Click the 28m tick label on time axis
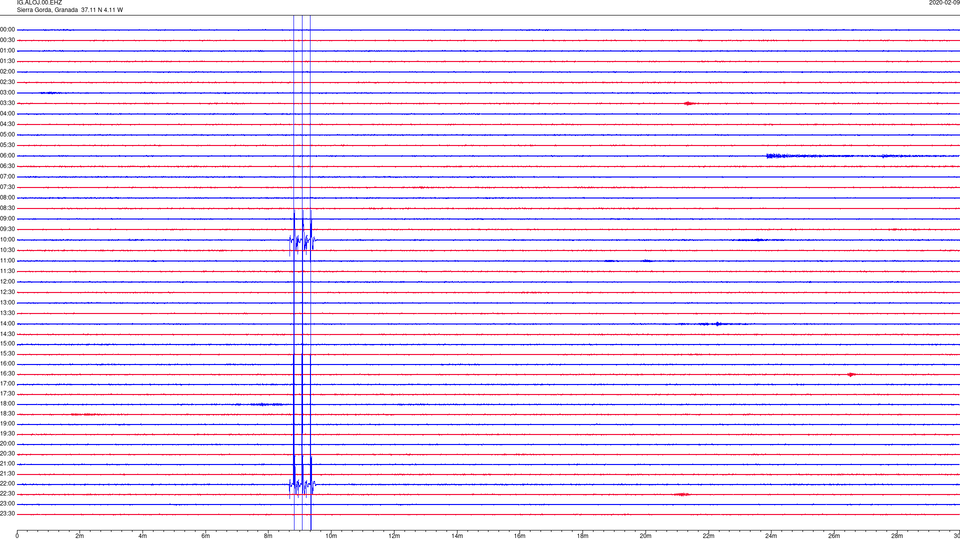 pos(897,536)
